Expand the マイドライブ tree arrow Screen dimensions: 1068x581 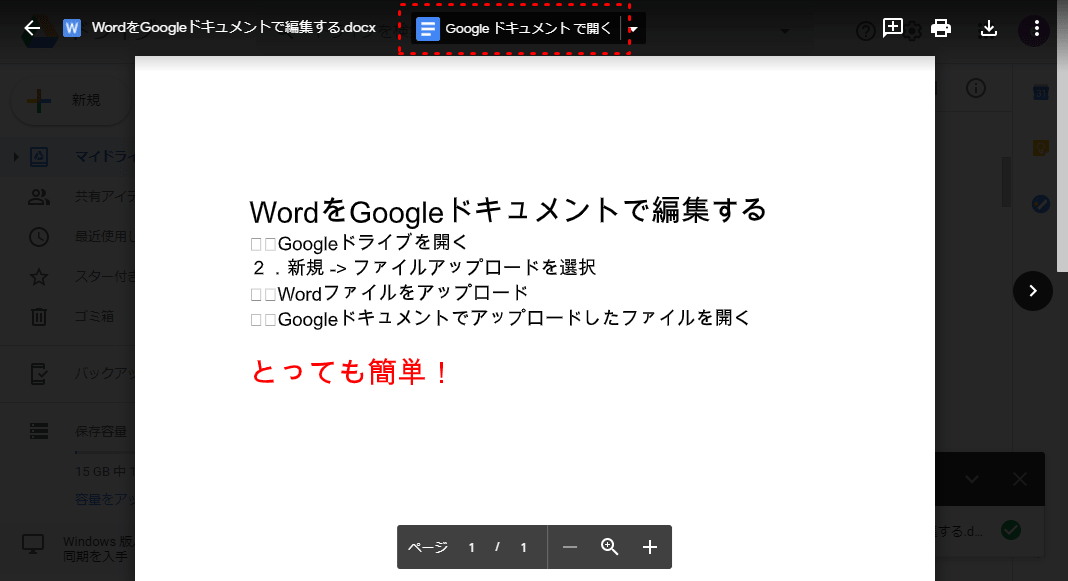(15, 157)
